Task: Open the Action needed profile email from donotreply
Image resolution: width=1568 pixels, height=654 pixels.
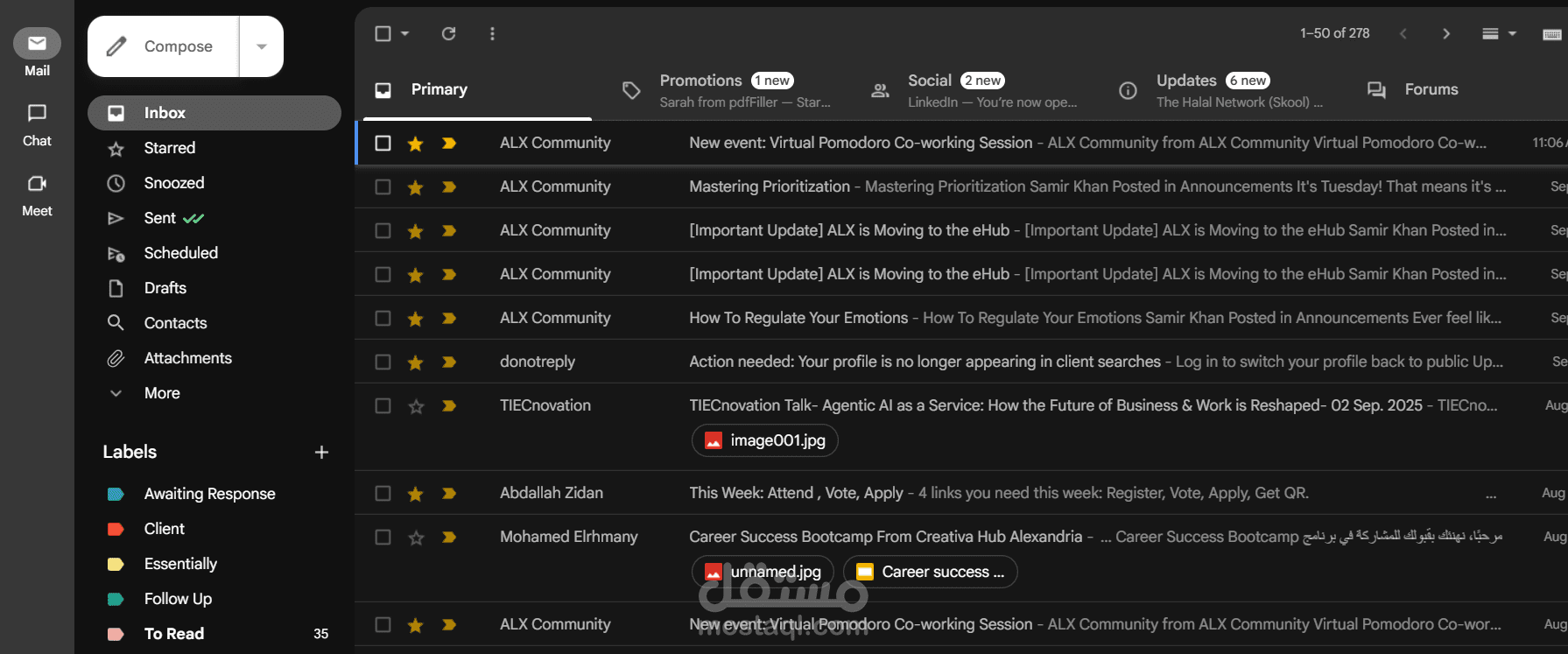Action: [961, 362]
